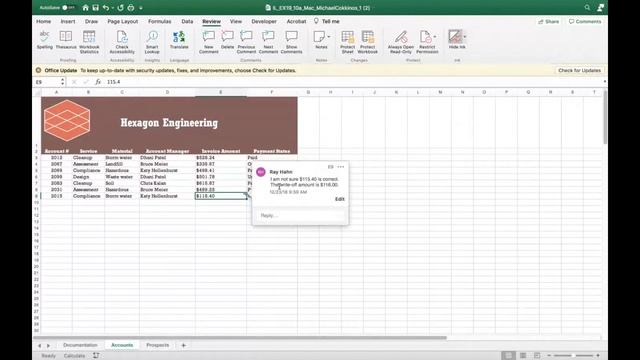
Task: Click the Share button
Action: [549, 21]
